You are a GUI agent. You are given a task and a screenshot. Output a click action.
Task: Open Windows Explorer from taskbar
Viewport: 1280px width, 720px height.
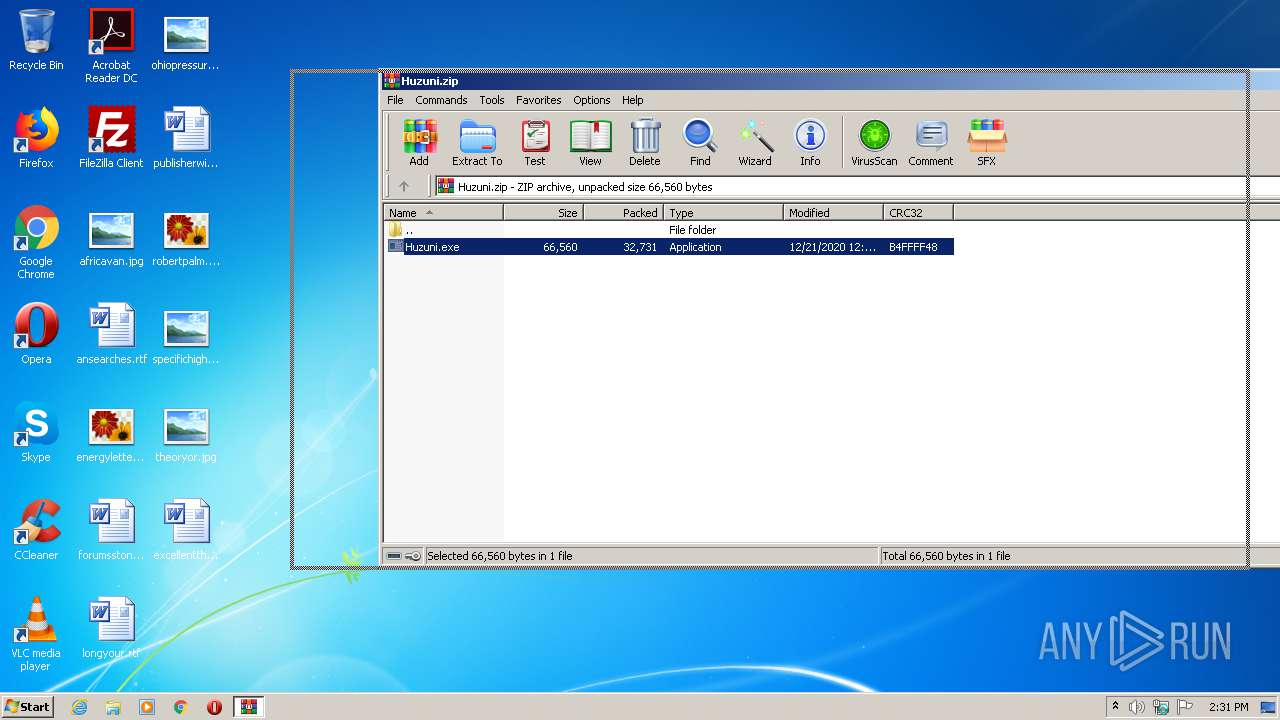point(113,707)
